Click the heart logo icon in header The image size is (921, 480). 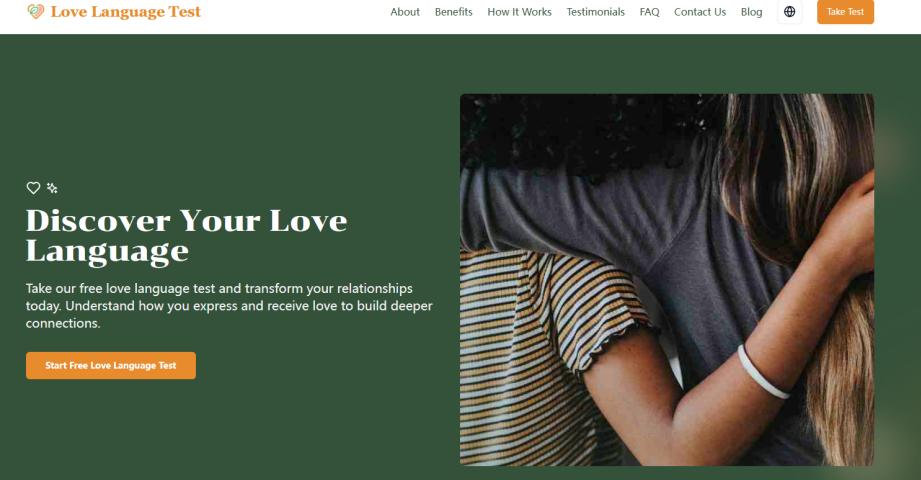tap(35, 12)
